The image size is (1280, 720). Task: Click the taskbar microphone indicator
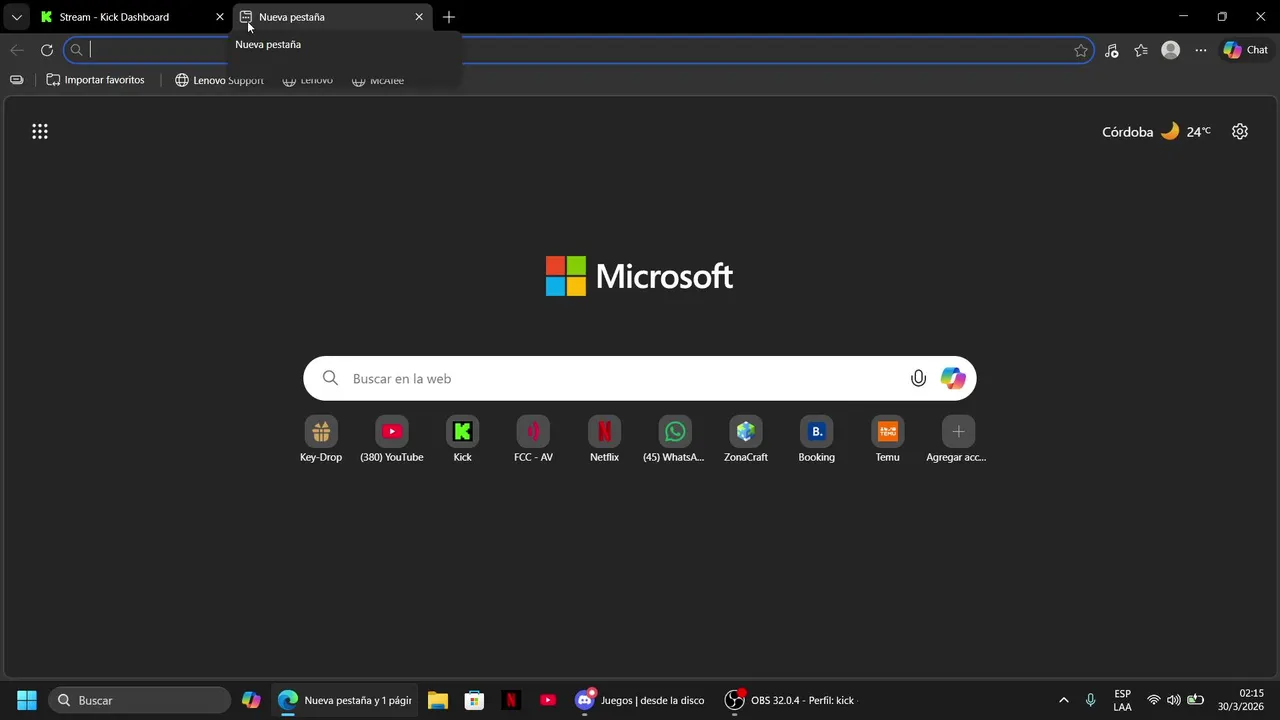pos(1091,700)
